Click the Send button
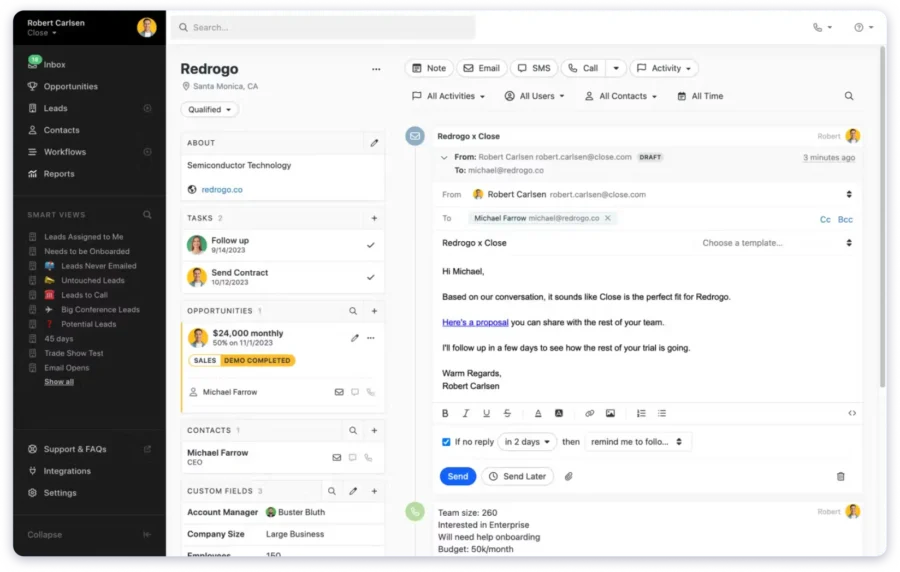The width and height of the screenshot is (900, 572). pos(457,476)
